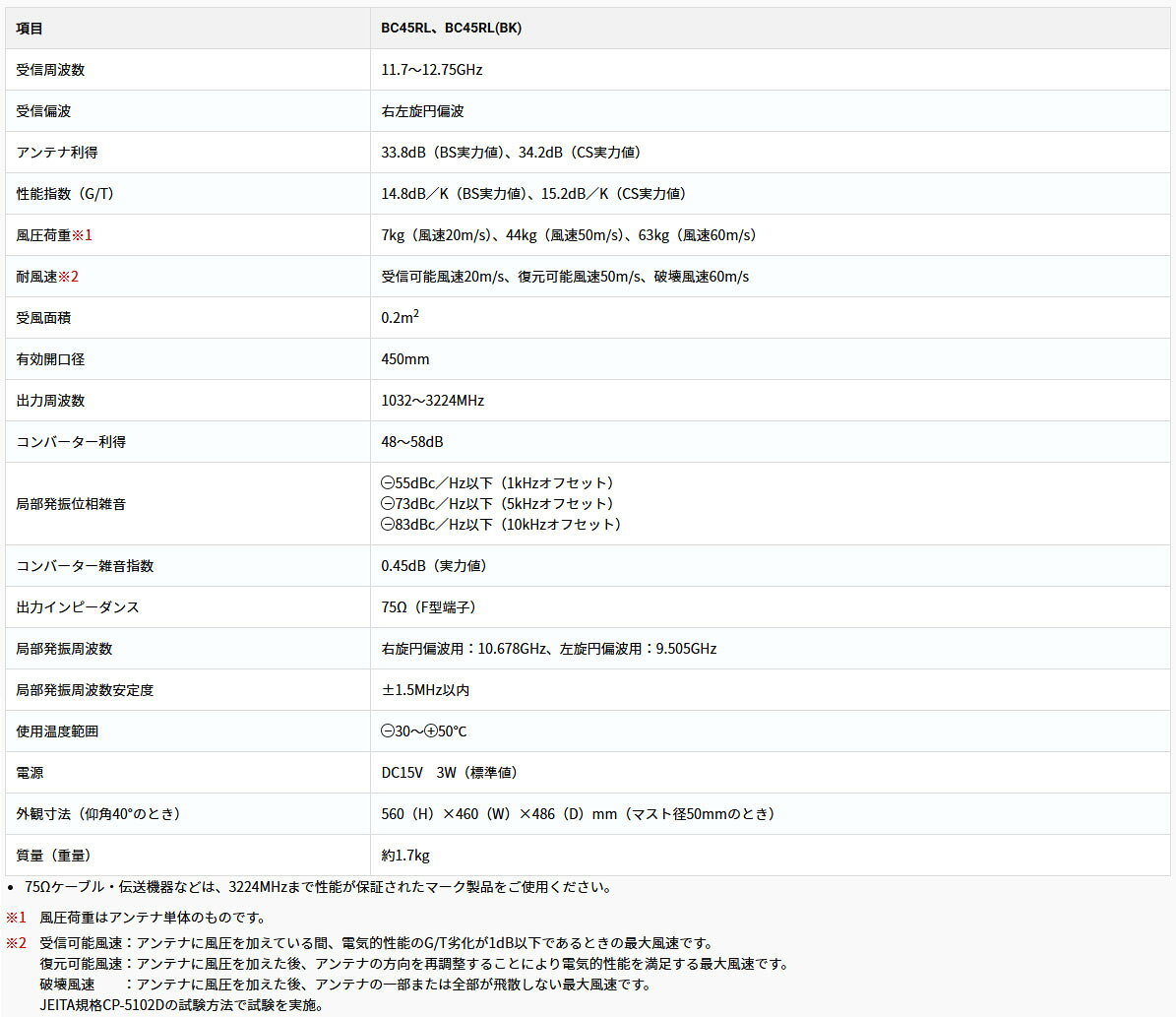Screen dimensions: 1176x1017
Task: Click the red ※2 marker beside 耐風速
Action: click(68, 277)
